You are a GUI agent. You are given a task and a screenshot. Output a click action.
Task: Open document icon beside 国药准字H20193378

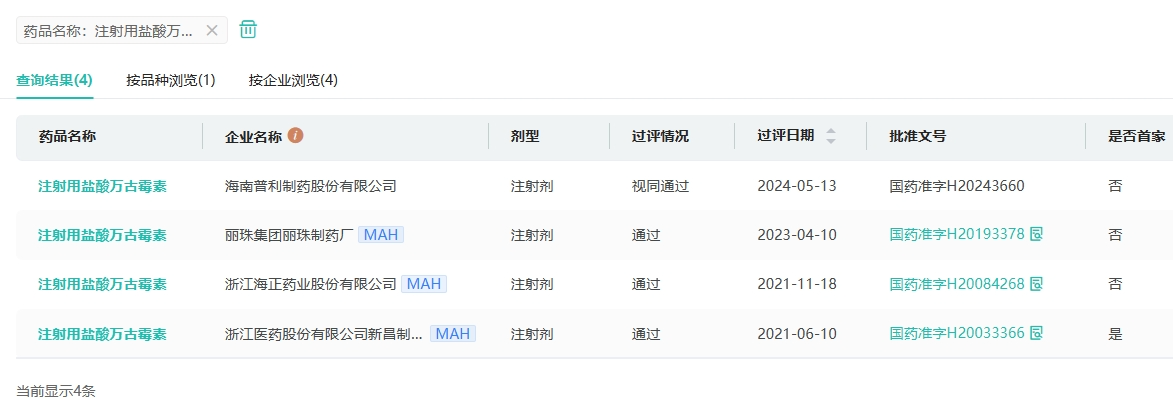1036,234
